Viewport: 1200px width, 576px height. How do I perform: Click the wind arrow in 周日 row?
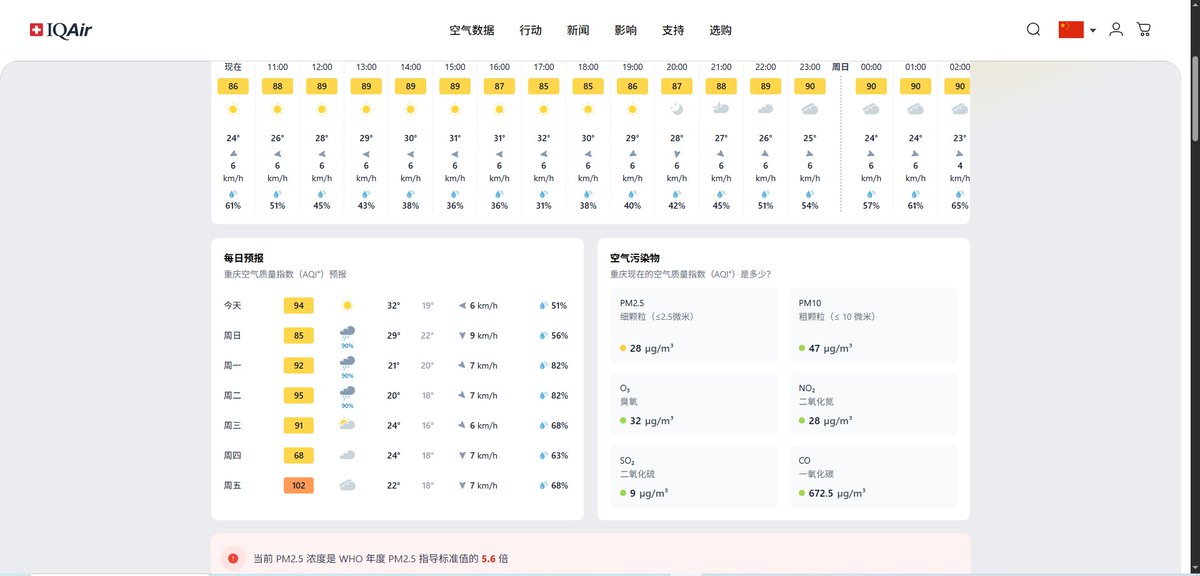tap(462, 336)
